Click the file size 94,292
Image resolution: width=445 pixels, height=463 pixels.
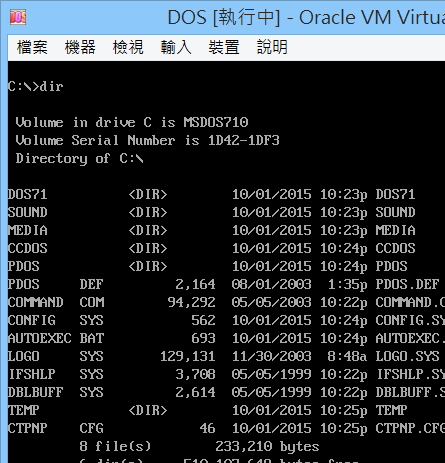pyautogui.click(x=191, y=302)
